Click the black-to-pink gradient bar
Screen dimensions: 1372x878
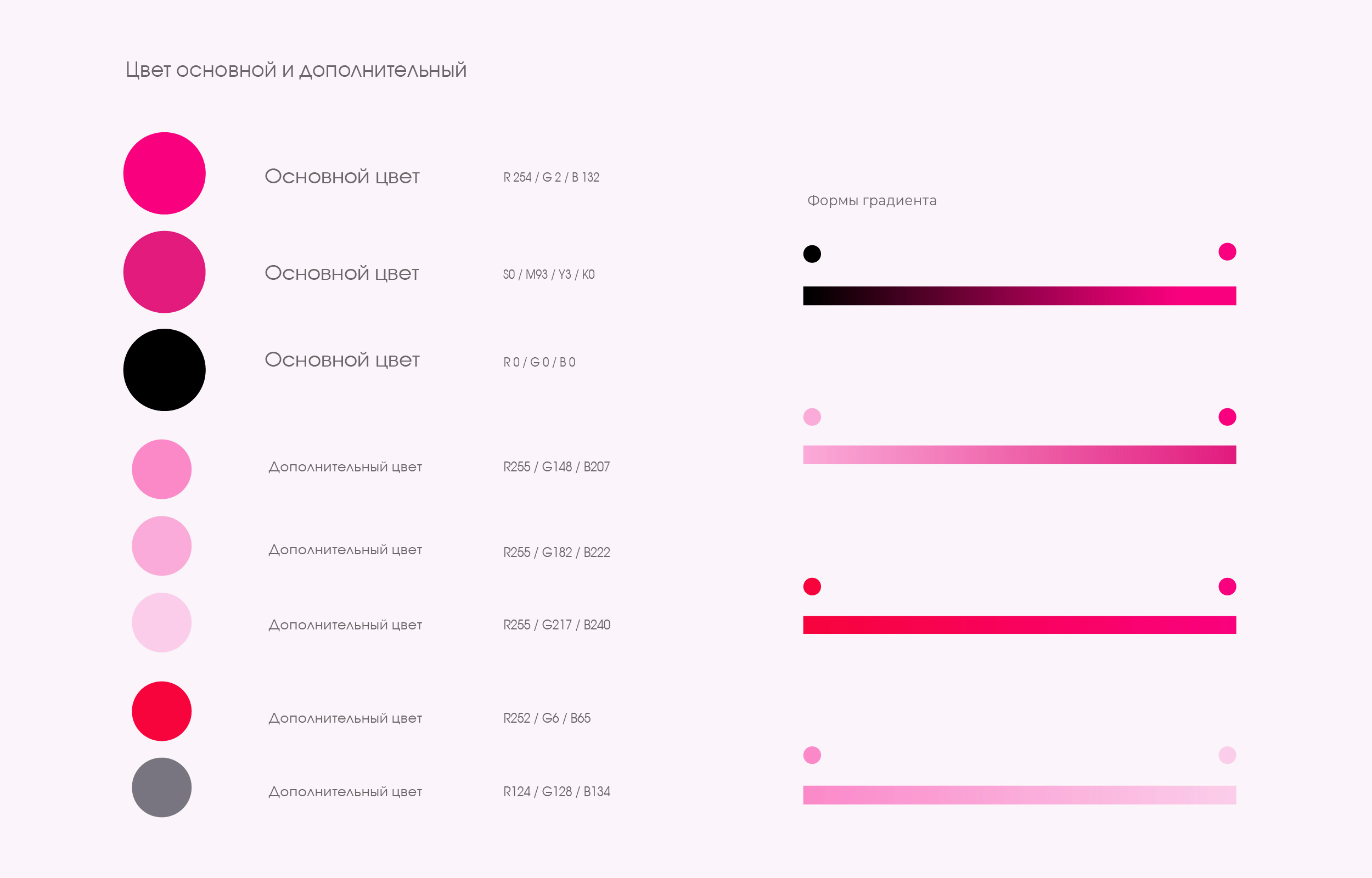[1019, 296]
